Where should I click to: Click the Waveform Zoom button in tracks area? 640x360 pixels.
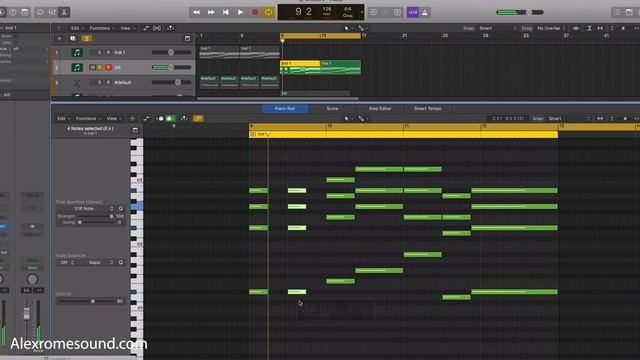tap(576, 28)
